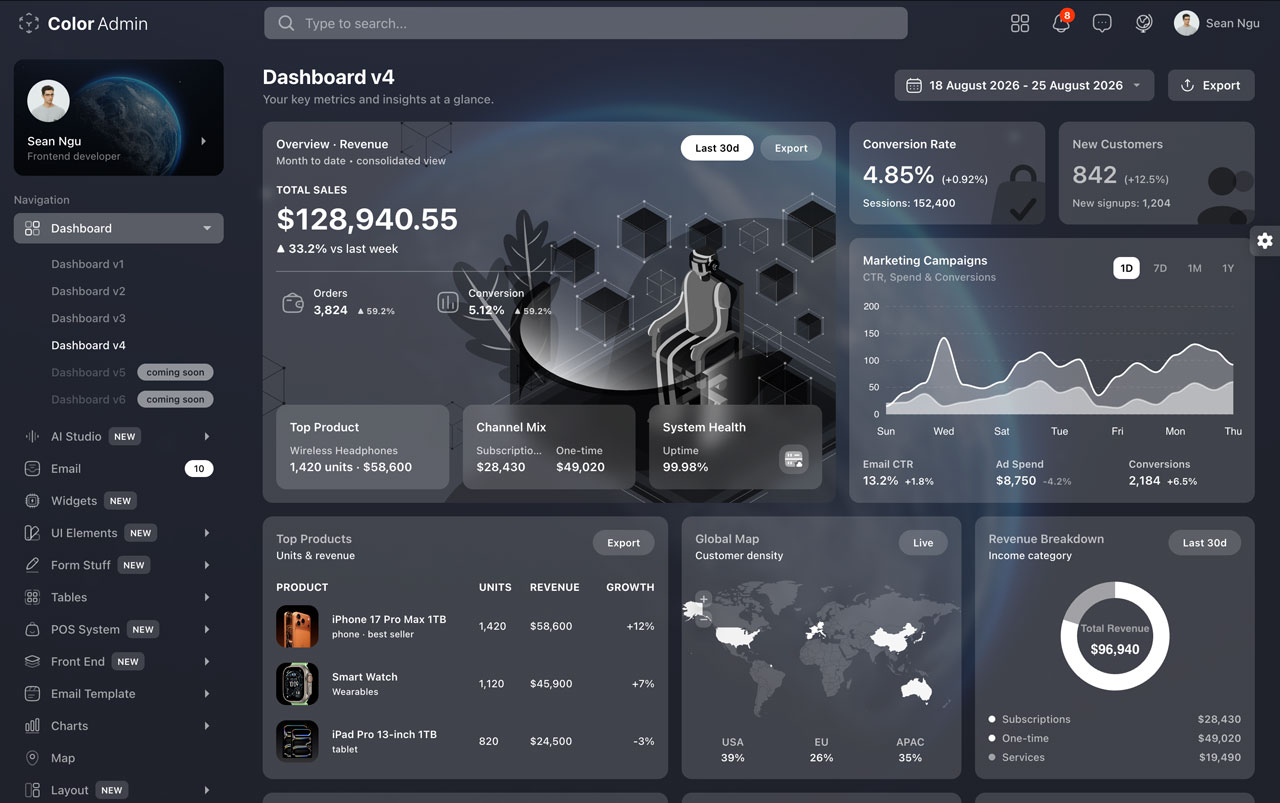Expand the Tables submenu arrow
The width and height of the screenshot is (1280, 803).
tap(207, 597)
